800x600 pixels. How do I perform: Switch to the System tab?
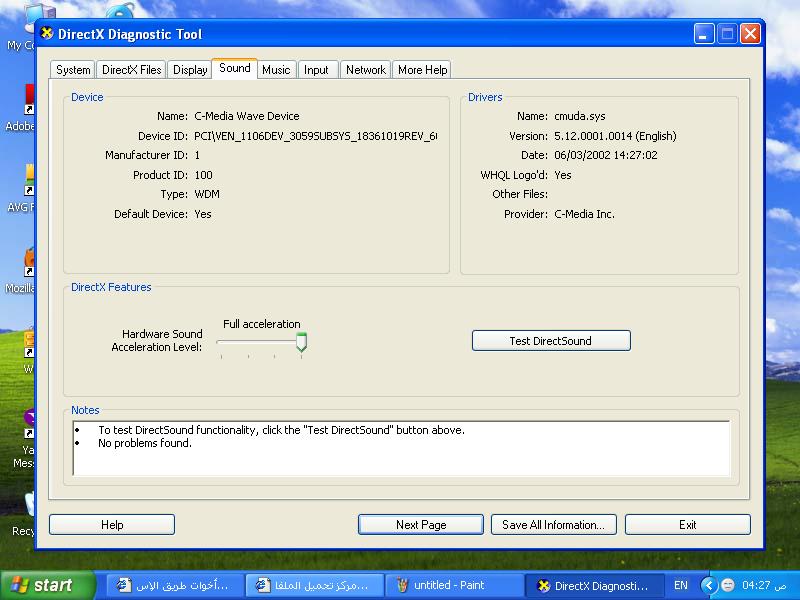tap(73, 70)
